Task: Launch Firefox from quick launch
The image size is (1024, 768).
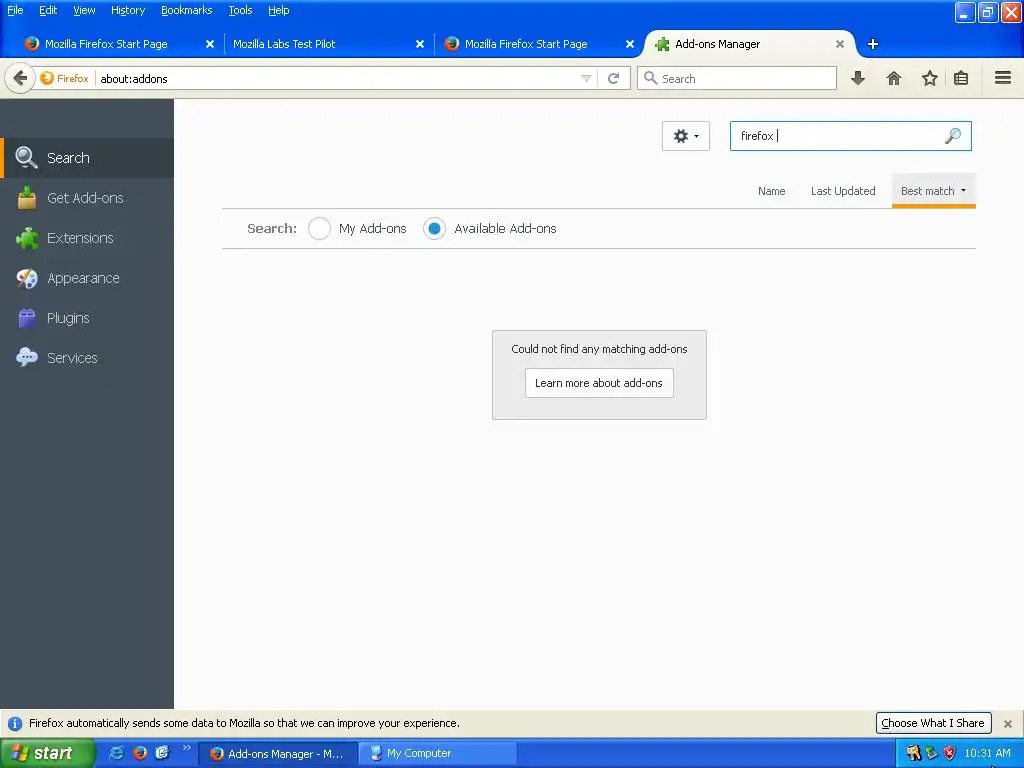Action: [139, 753]
